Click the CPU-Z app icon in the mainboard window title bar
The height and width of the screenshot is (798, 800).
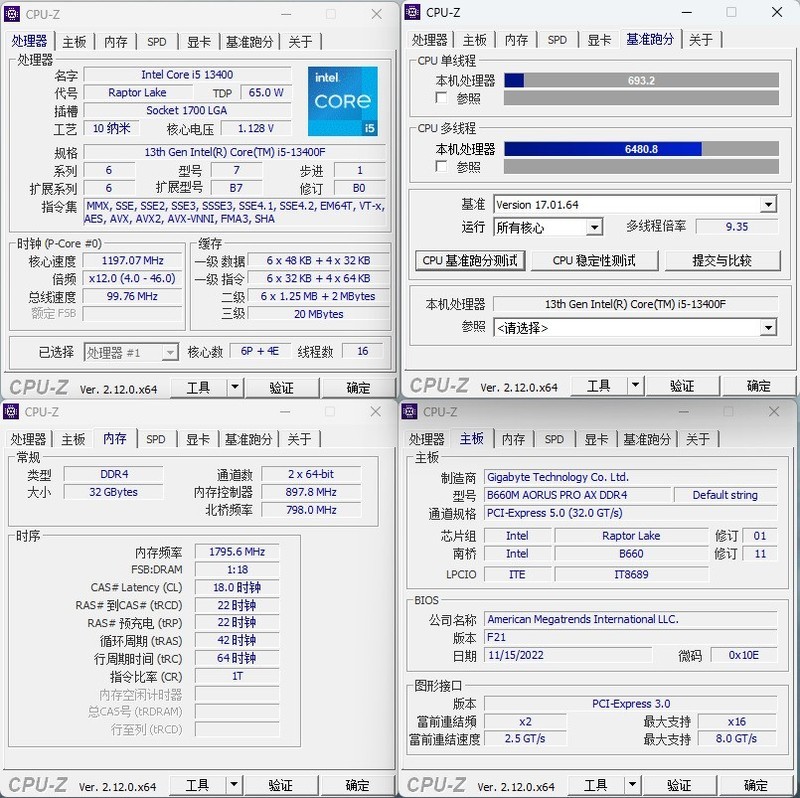tap(409, 411)
